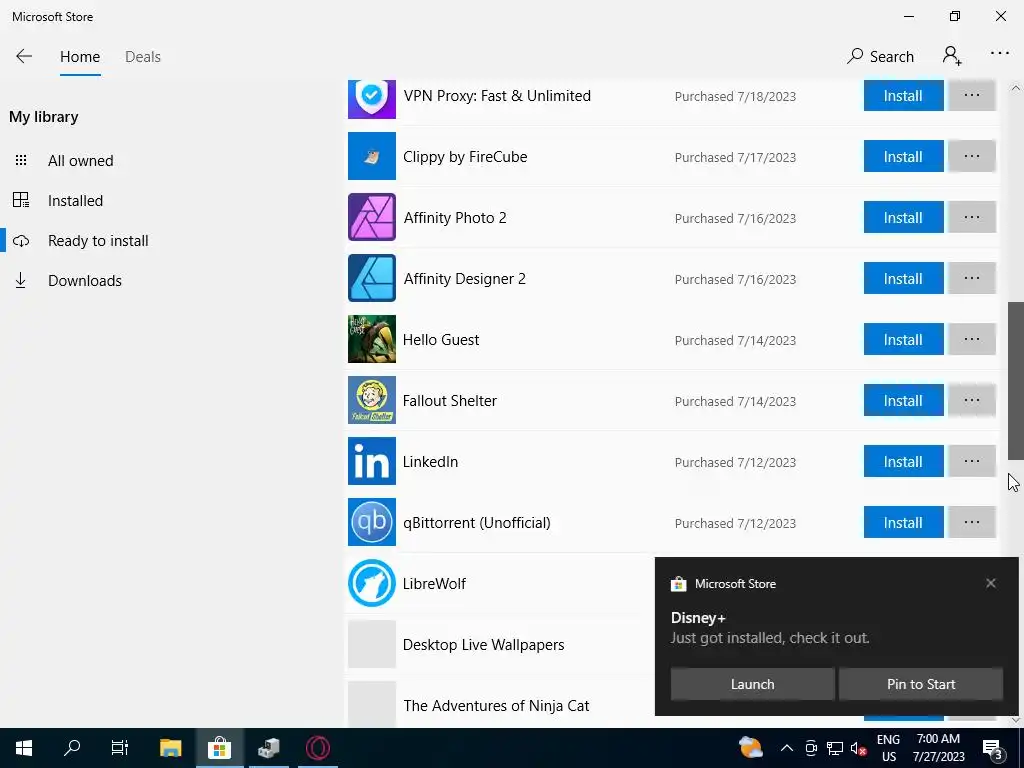Viewport: 1024px width, 768px height.
Task: Click the taskbar clock showing 7:00 AM
Action: 938,748
